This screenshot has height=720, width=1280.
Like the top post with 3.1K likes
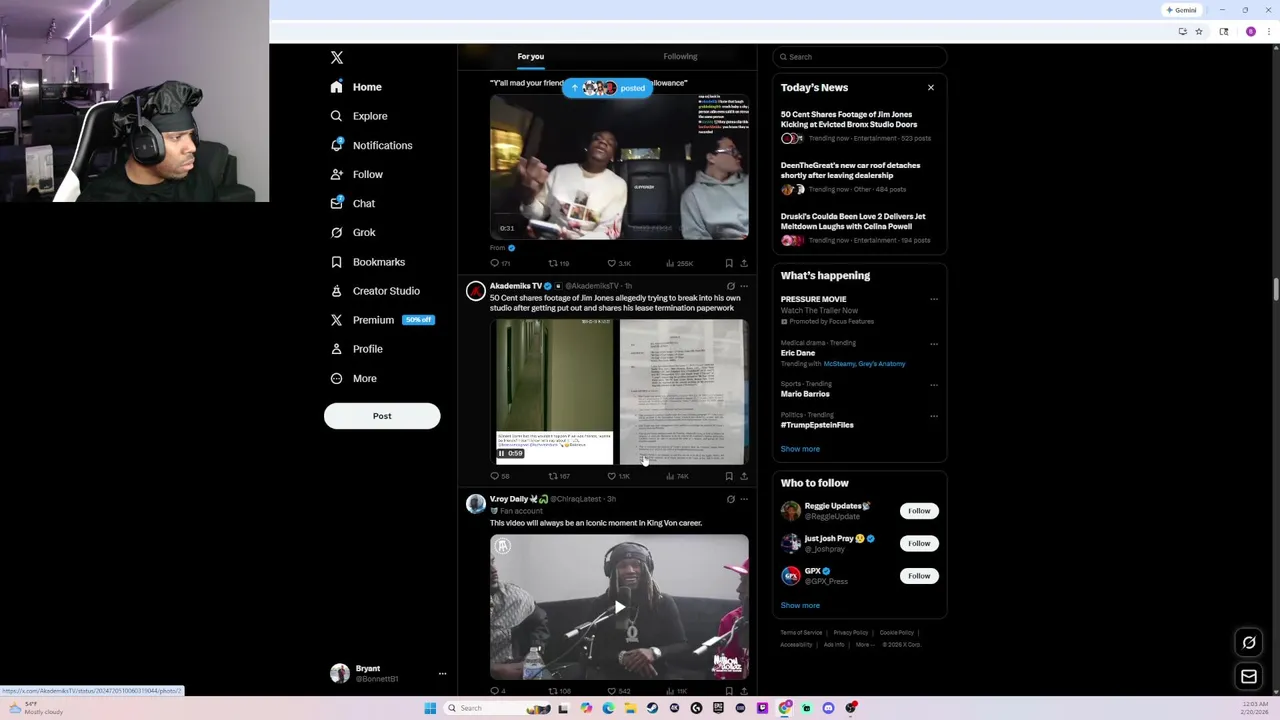pyautogui.click(x=619, y=263)
